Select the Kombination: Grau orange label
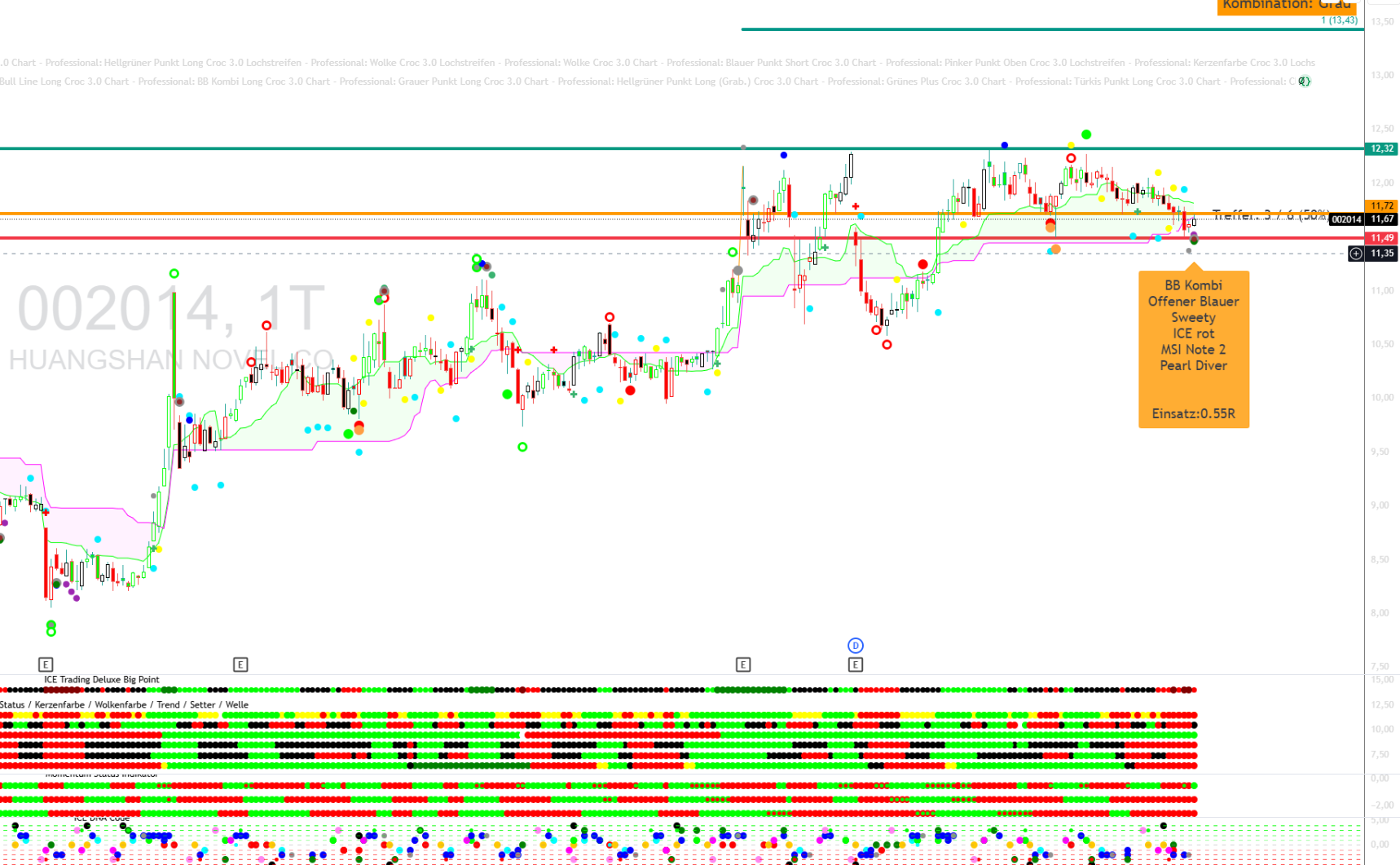 (1286, 6)
